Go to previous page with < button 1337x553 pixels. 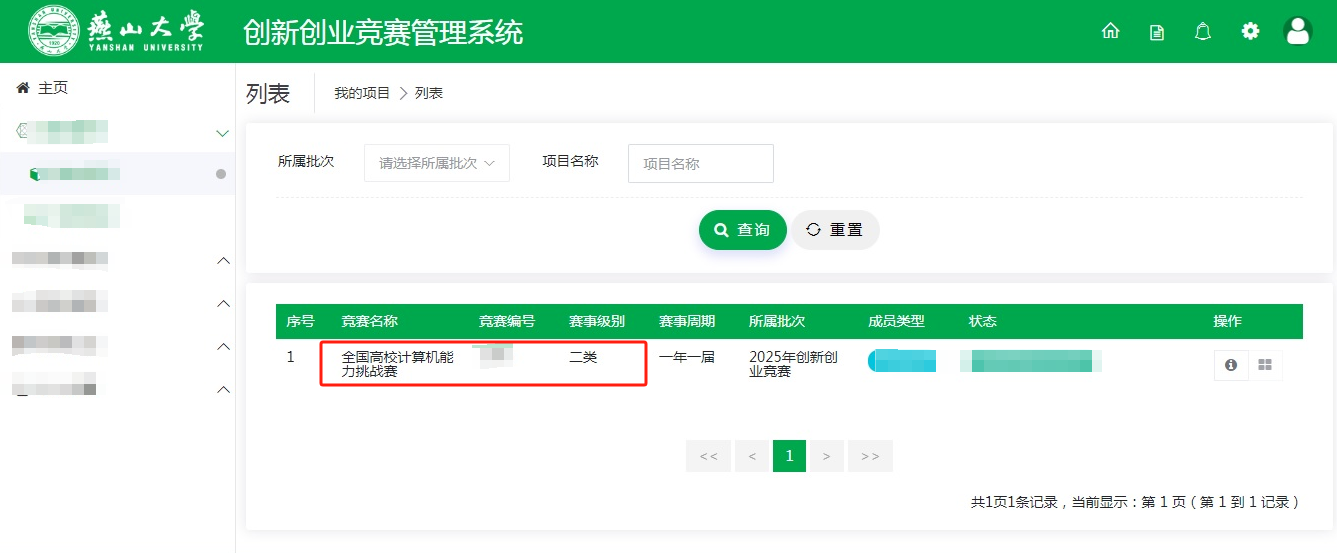click(751, 456)
